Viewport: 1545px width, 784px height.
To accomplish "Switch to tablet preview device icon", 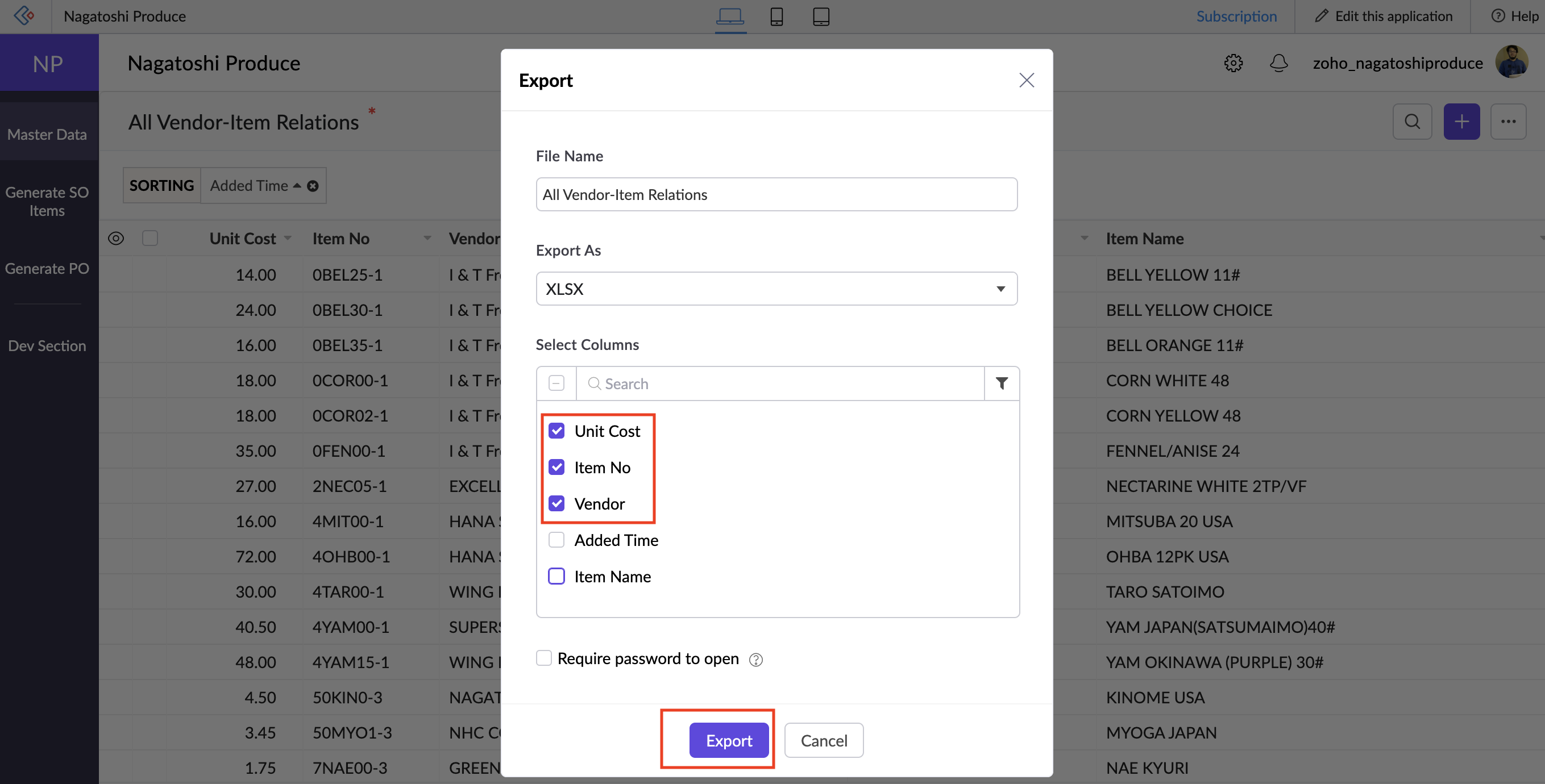I will (x=820, y=16).
